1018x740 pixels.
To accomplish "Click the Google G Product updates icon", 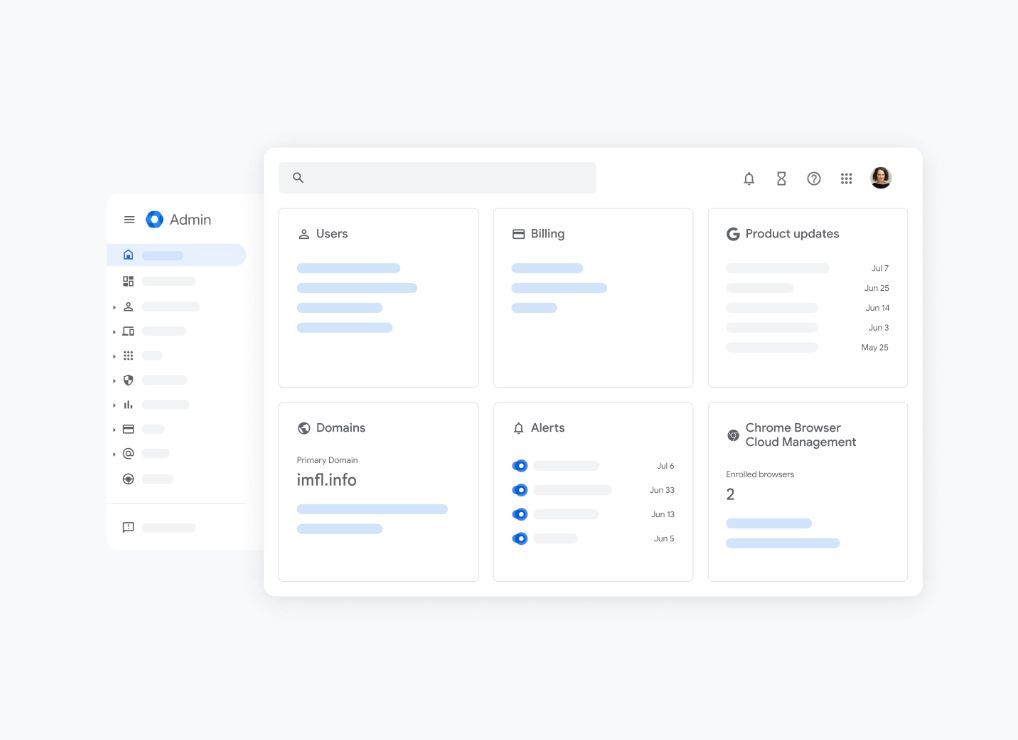I will tap(733, 234).
